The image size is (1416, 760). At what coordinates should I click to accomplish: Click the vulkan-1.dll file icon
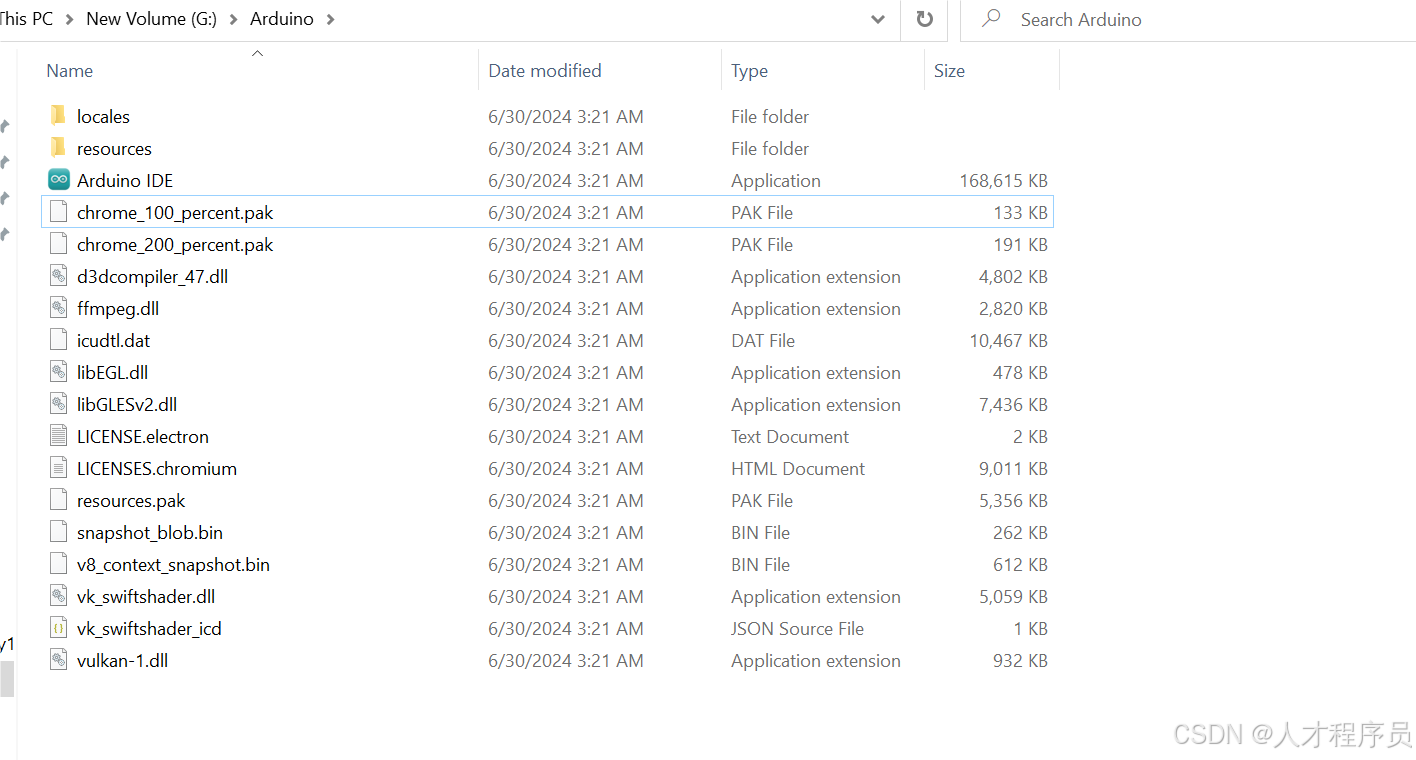coord(59,660)
